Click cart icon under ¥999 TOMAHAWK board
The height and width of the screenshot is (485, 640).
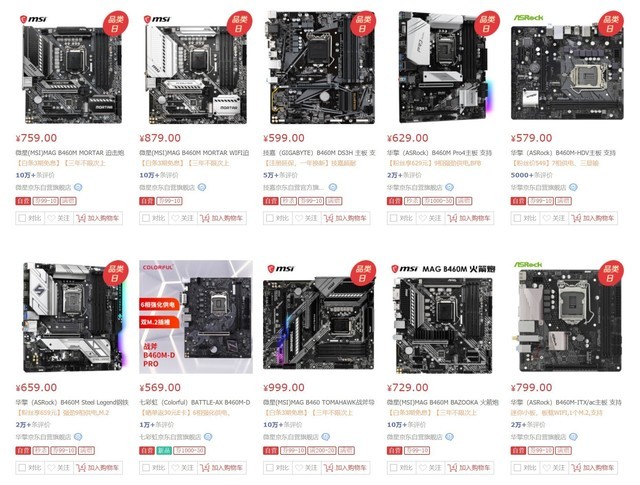click(328, 467)
